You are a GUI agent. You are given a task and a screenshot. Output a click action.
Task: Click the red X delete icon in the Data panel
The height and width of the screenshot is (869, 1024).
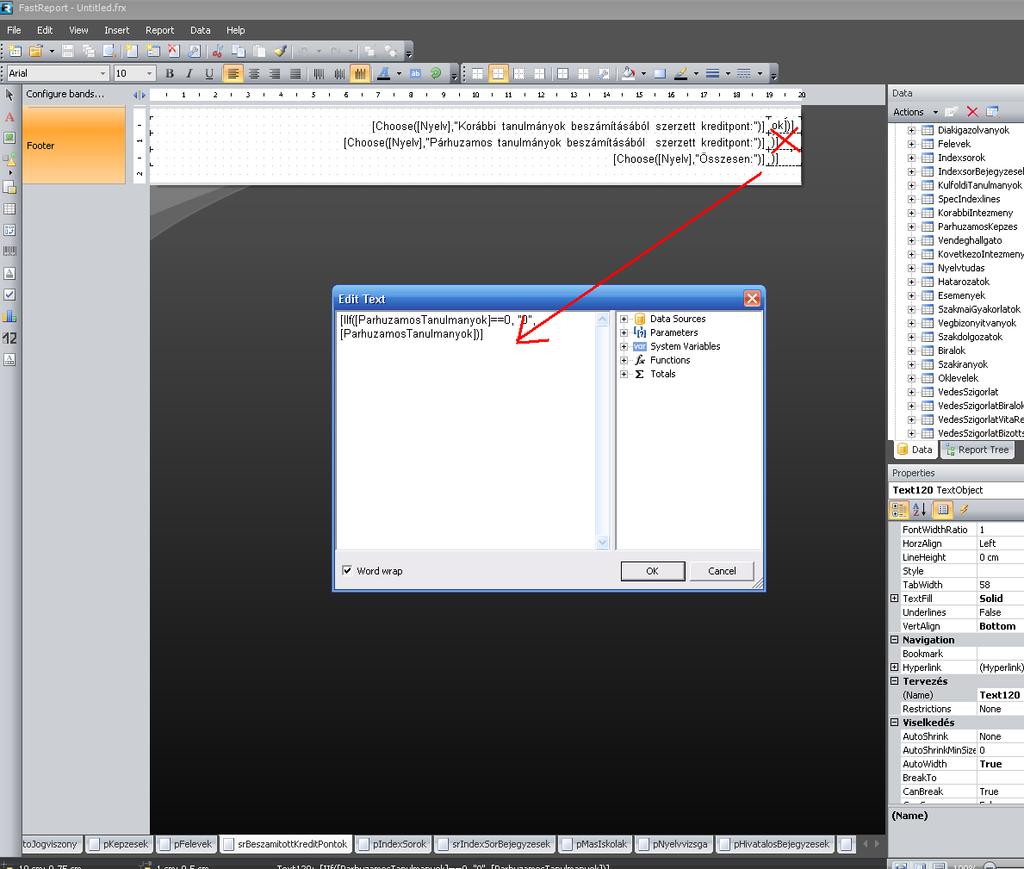[x=972, y=112]
